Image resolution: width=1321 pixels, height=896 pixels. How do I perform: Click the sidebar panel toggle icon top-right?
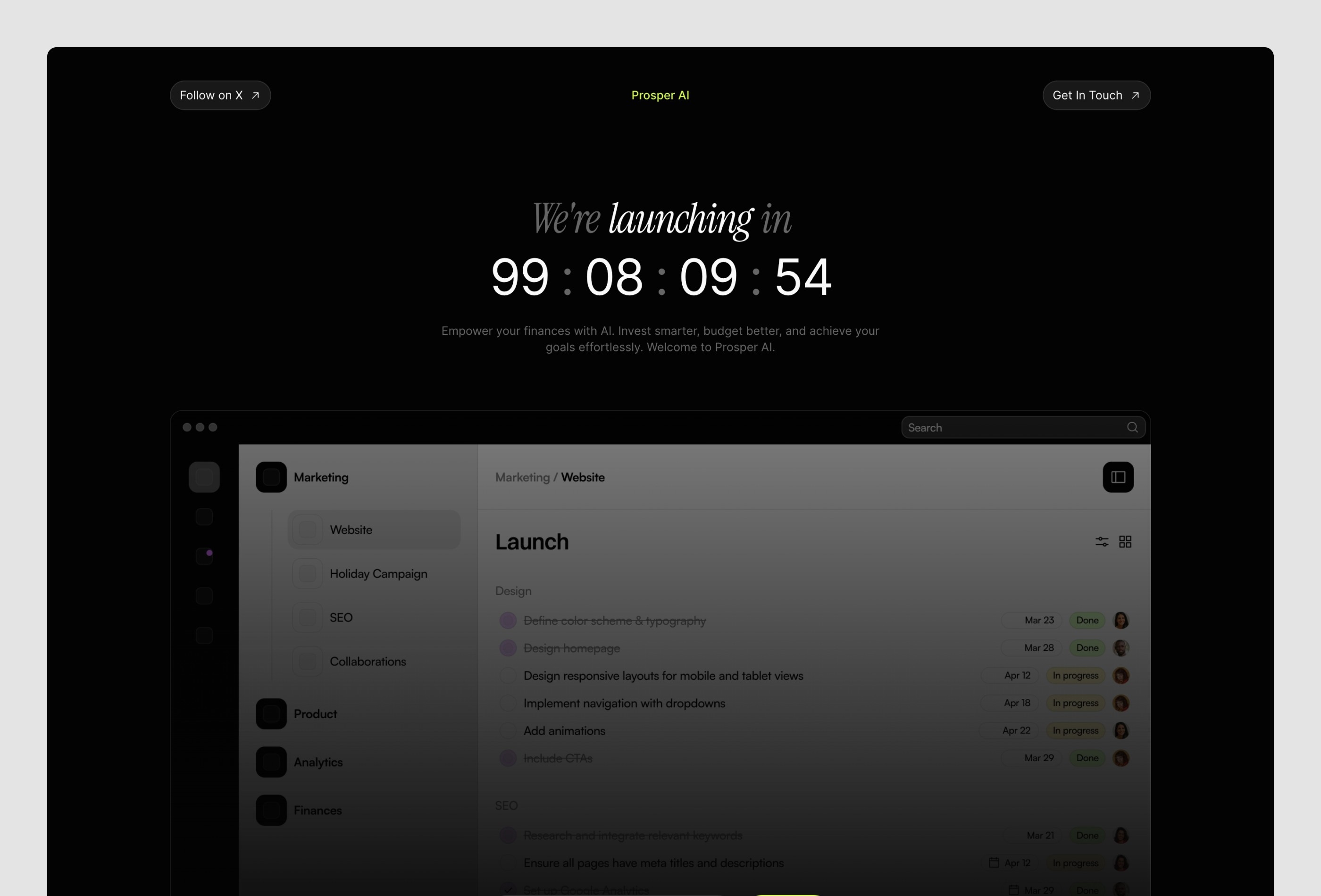tap(1118, 477)
